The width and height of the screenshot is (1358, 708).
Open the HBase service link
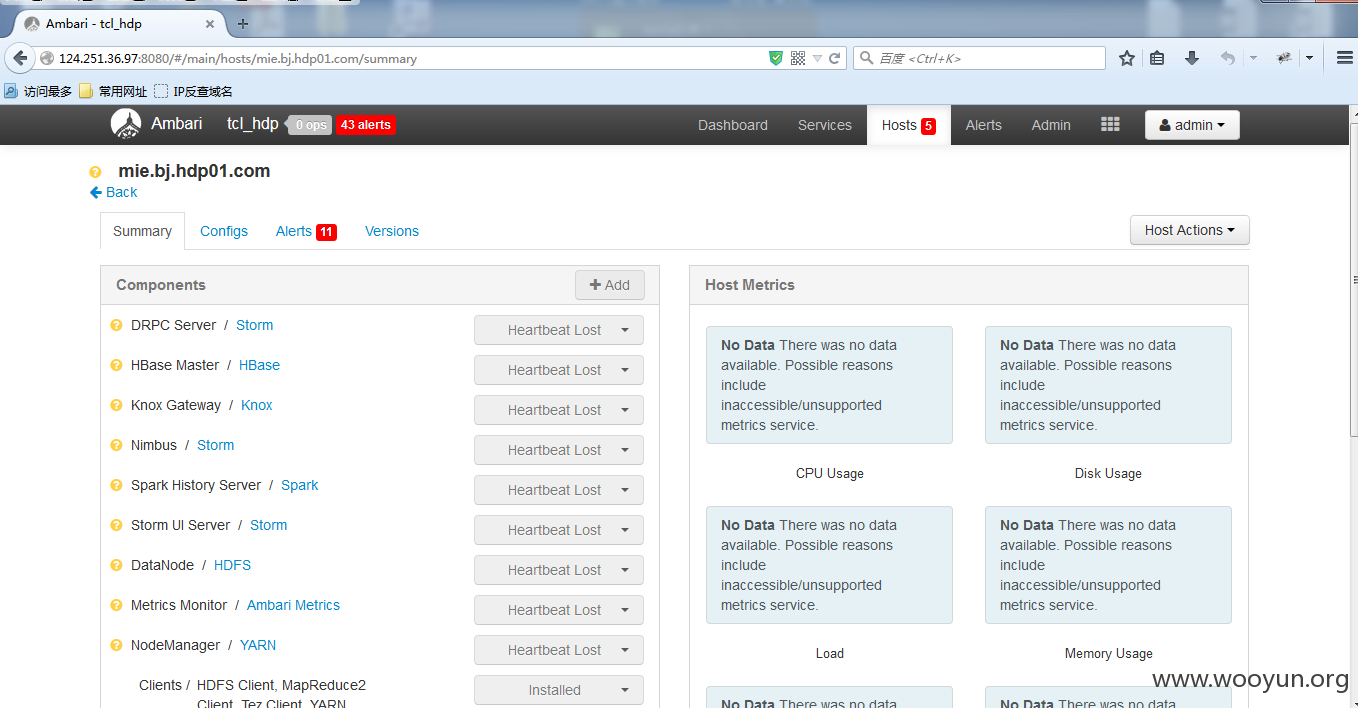pos(259,365)
